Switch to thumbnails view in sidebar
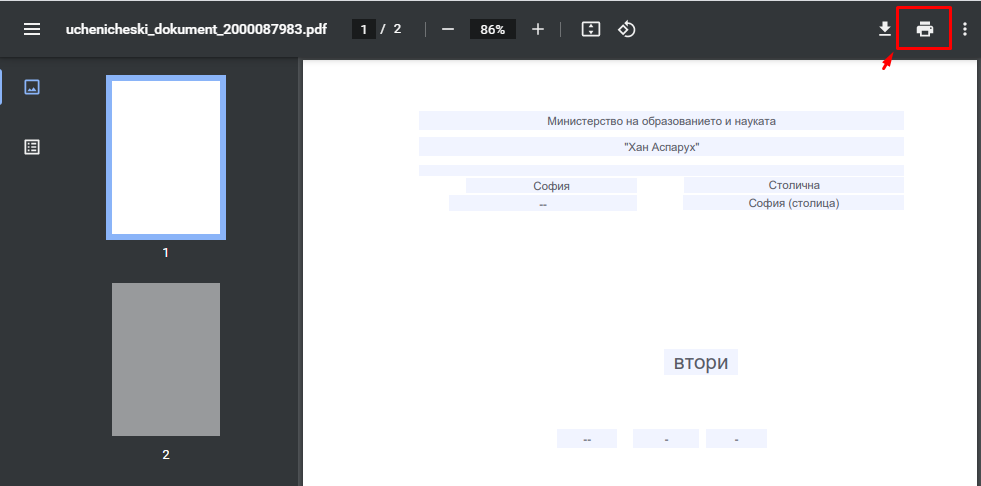 coord(32,87)
